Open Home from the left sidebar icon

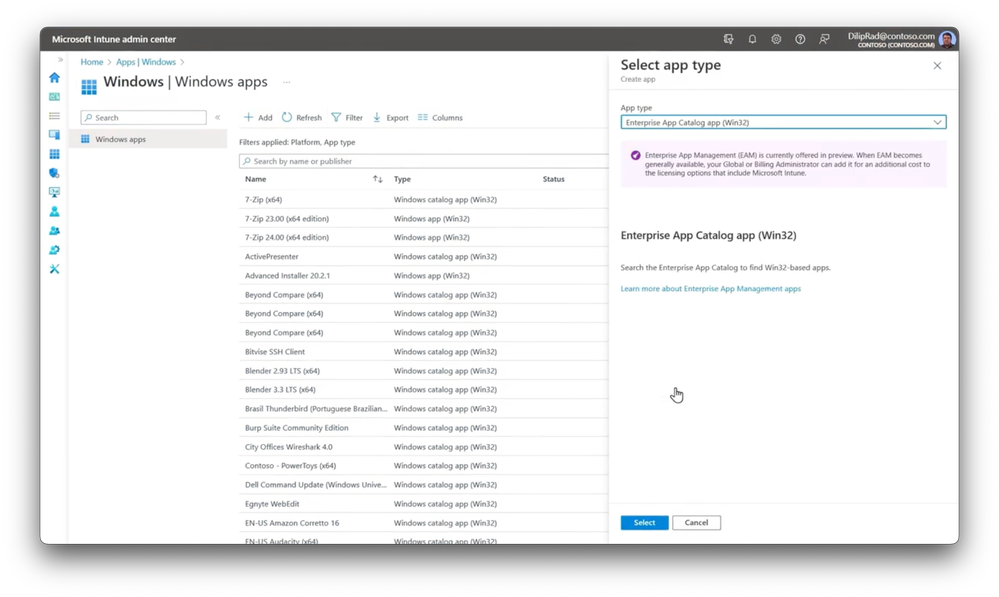pyautogui.click(x=54, y=78)
